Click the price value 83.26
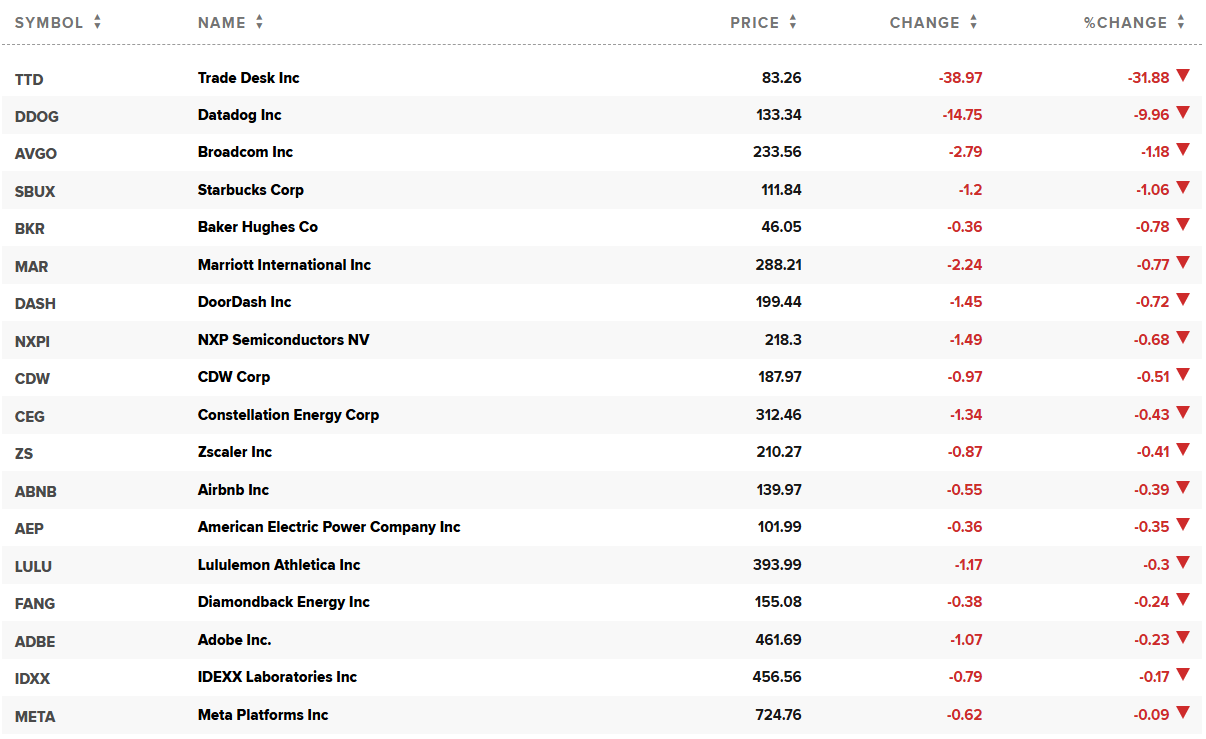Image resolution: width=1206 pixels, height=739 pixels. click(782, 77)
